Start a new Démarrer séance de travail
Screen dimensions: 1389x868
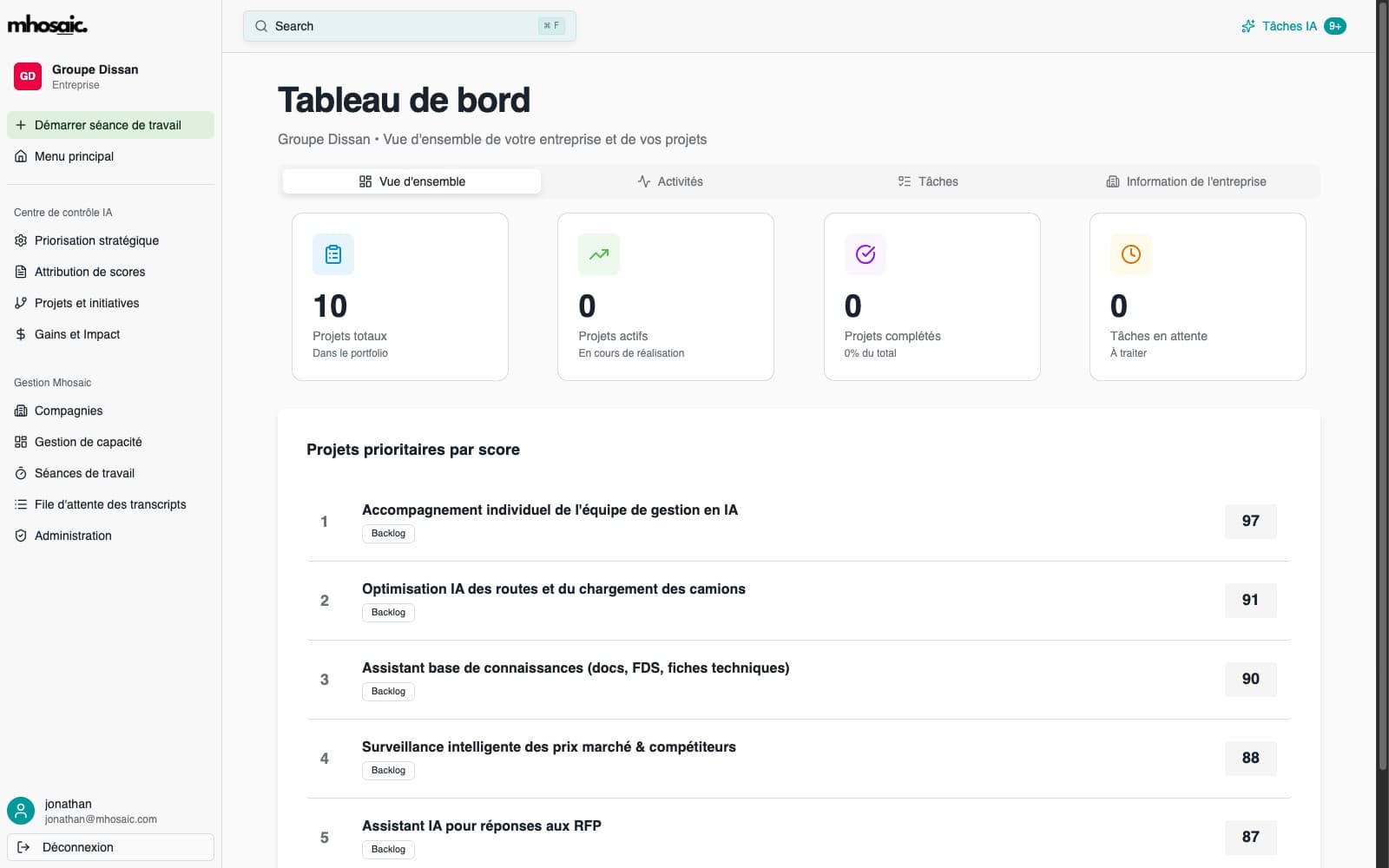click(110, 125)
